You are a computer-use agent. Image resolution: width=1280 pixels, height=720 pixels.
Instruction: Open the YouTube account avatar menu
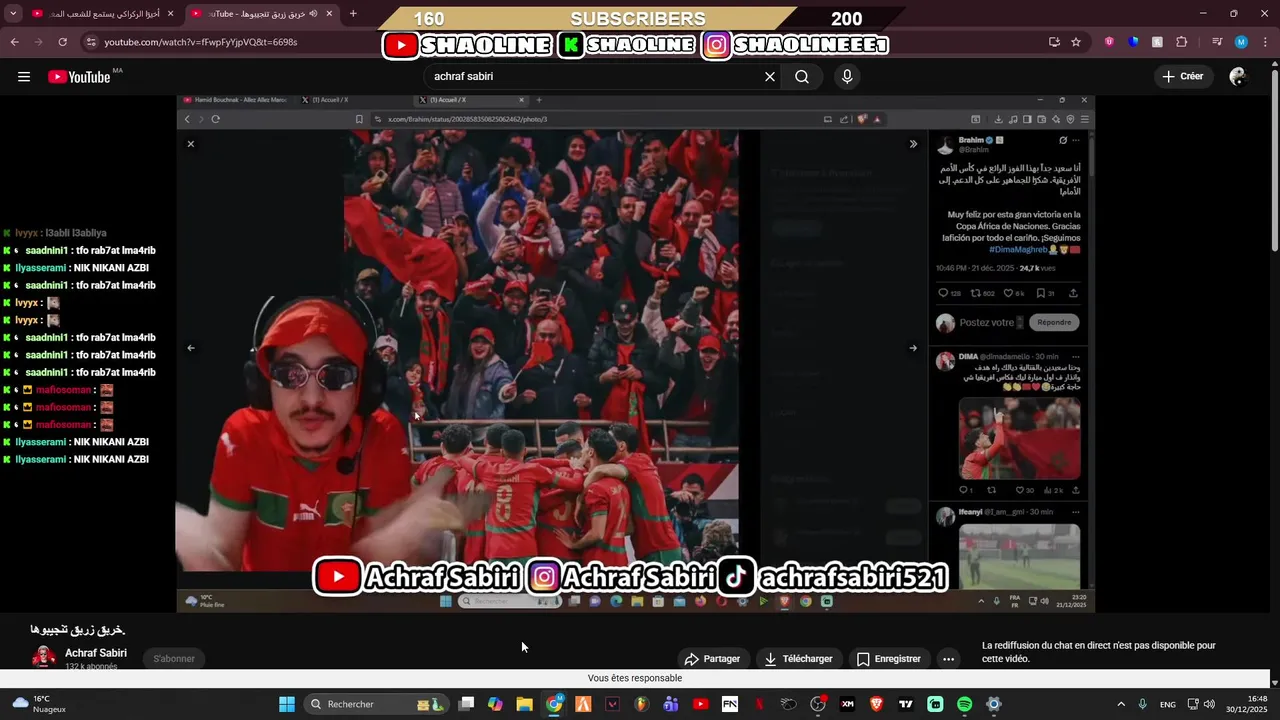[1238, 77]
